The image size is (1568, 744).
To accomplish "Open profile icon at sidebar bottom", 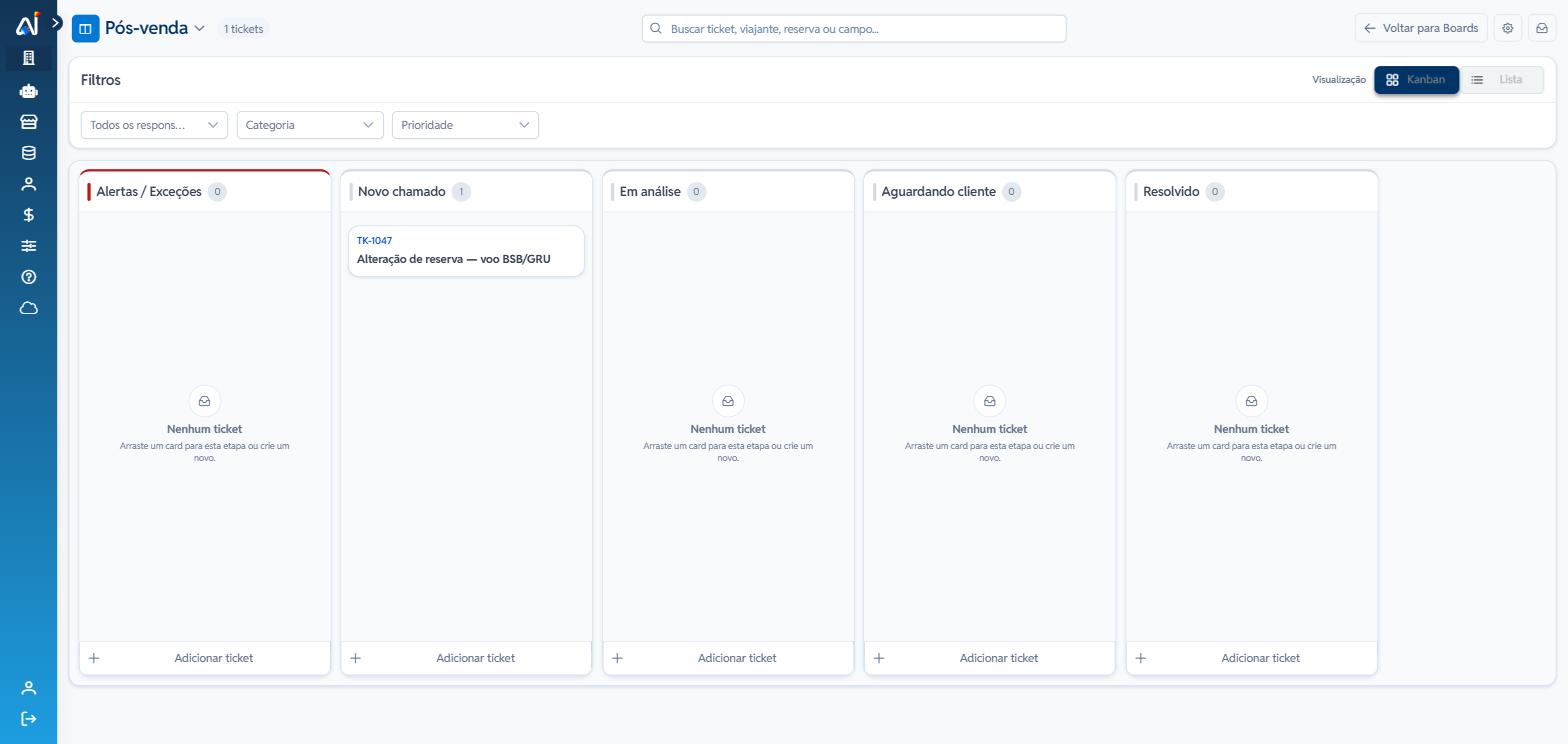I will 28,688.
